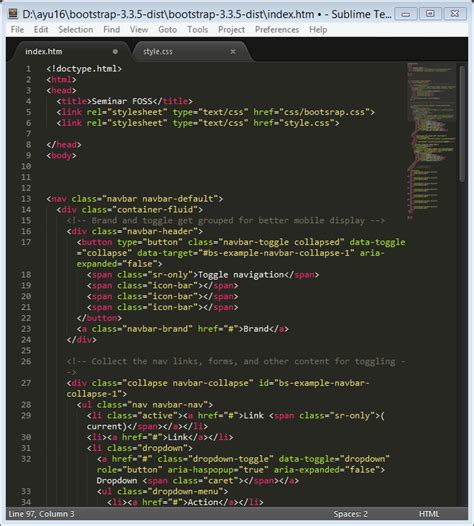Switch to the style.css tab
The height and width of the screenshot is (526, 474).
click(191, 52)
